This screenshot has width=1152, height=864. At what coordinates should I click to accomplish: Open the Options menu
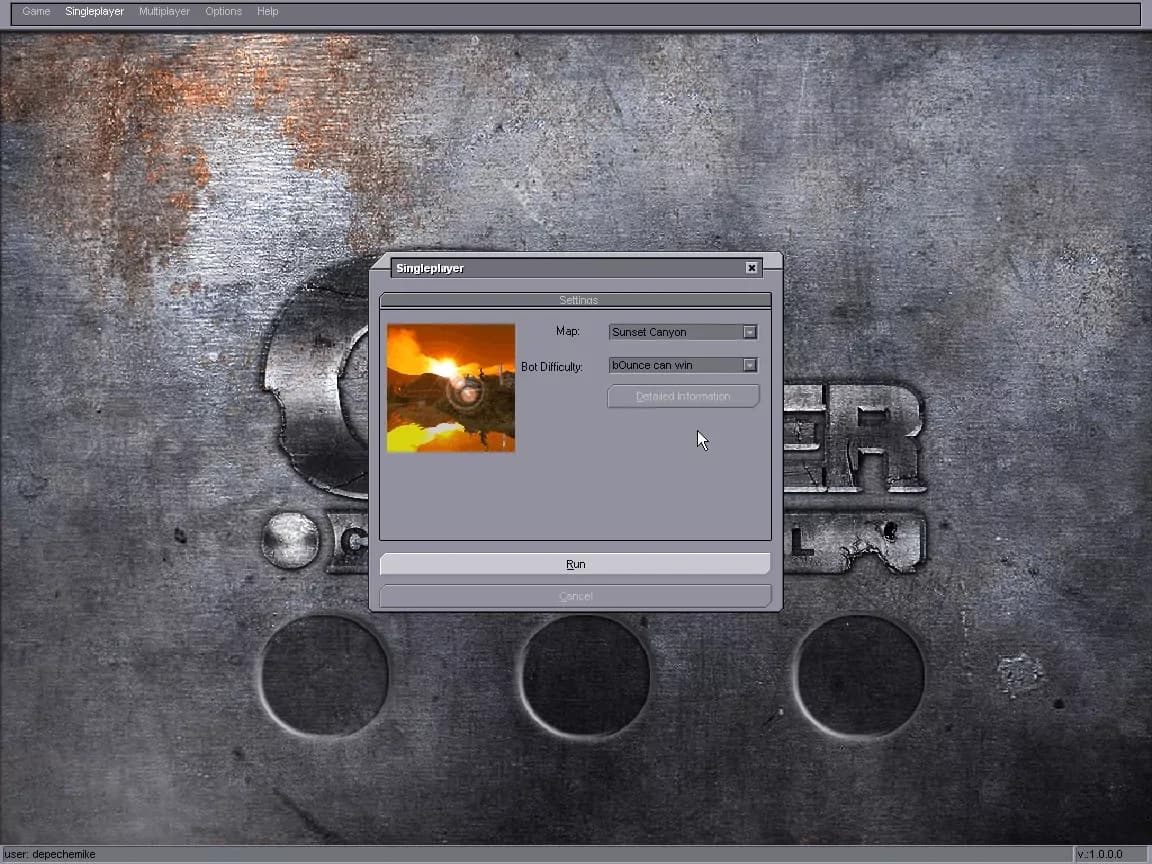[223, 12]
